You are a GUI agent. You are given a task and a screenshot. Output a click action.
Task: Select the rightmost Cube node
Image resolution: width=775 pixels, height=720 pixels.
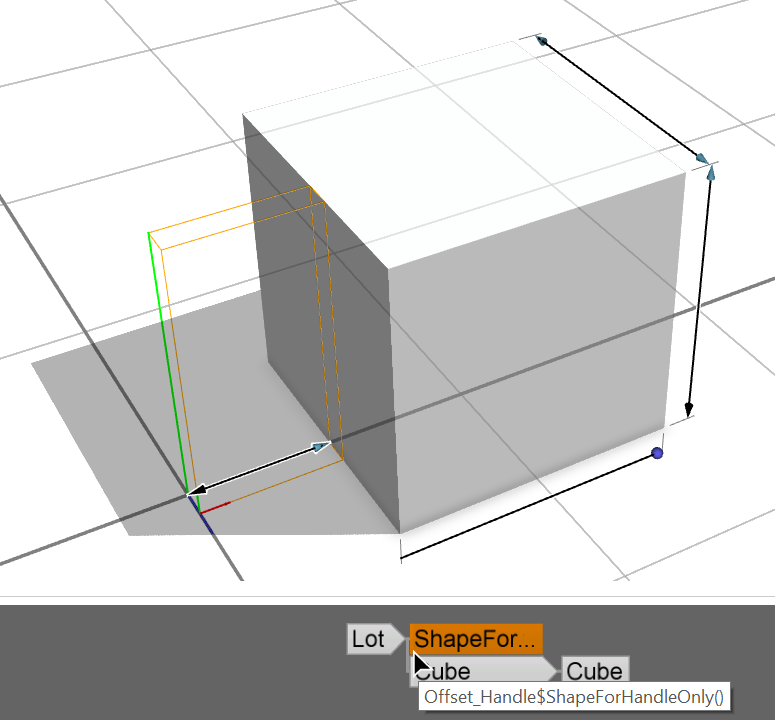point(594,671)
